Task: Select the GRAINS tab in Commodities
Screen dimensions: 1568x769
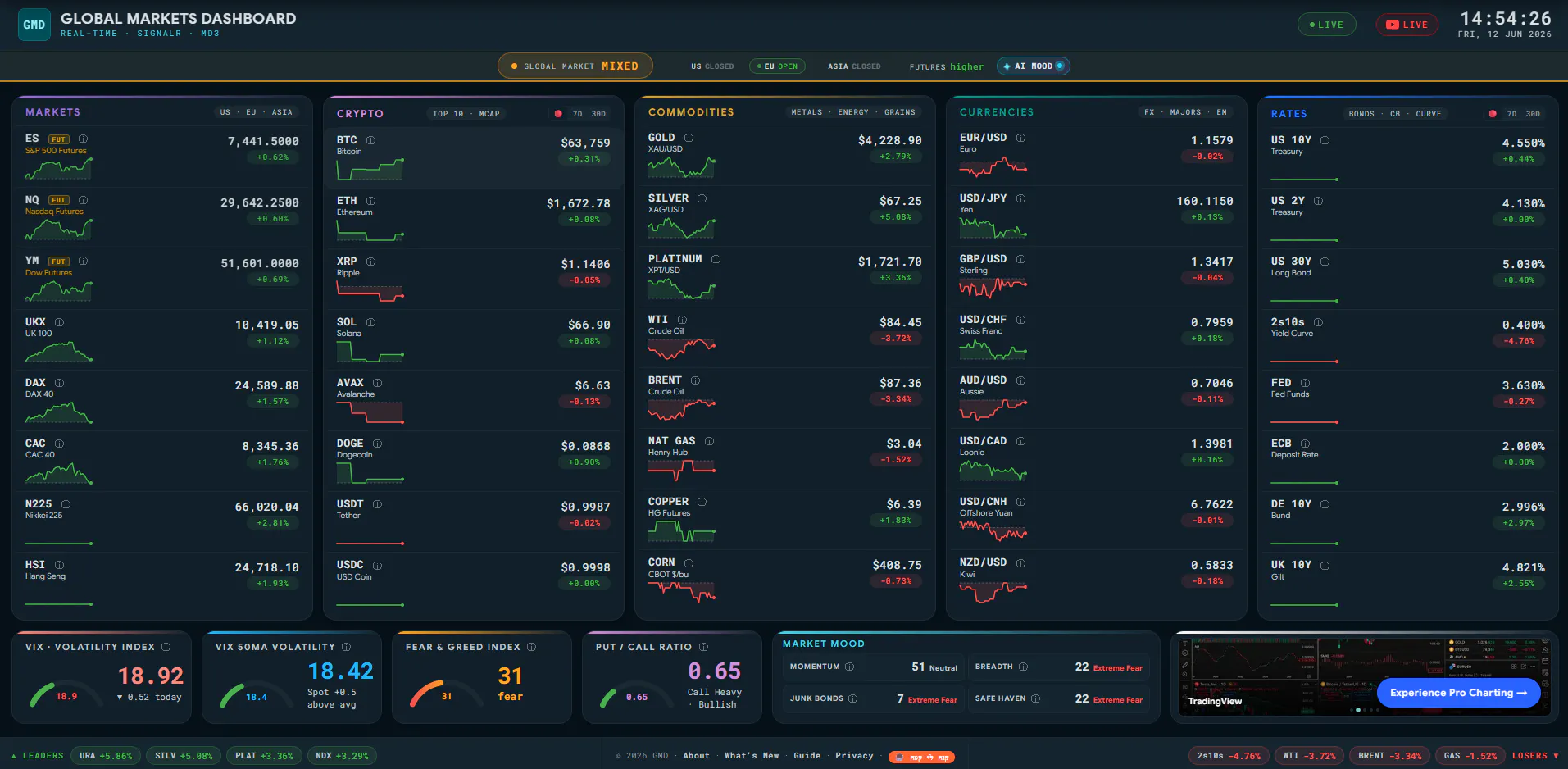Action: [x=900, y=112]
